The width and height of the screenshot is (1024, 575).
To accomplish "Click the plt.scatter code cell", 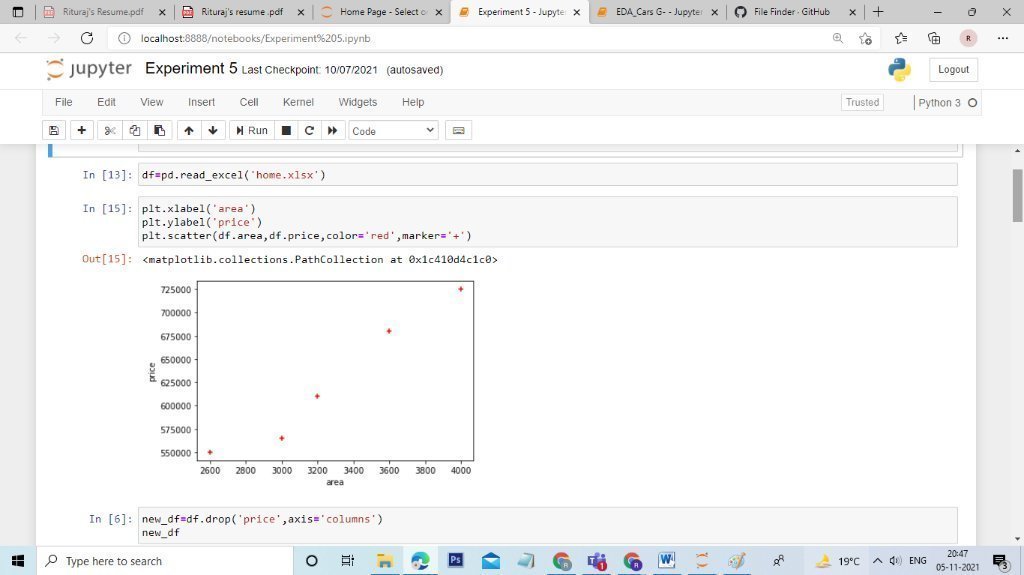I will coord(547,222).
